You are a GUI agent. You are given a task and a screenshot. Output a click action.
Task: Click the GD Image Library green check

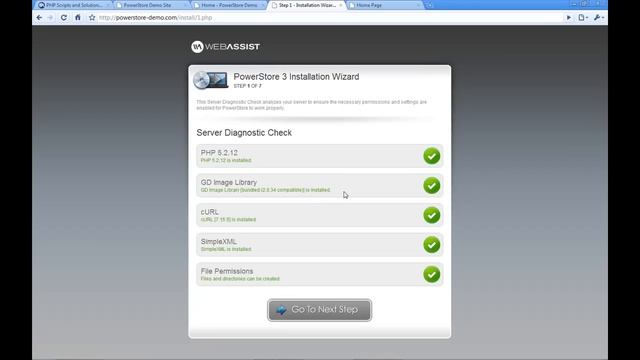point(431,186)
